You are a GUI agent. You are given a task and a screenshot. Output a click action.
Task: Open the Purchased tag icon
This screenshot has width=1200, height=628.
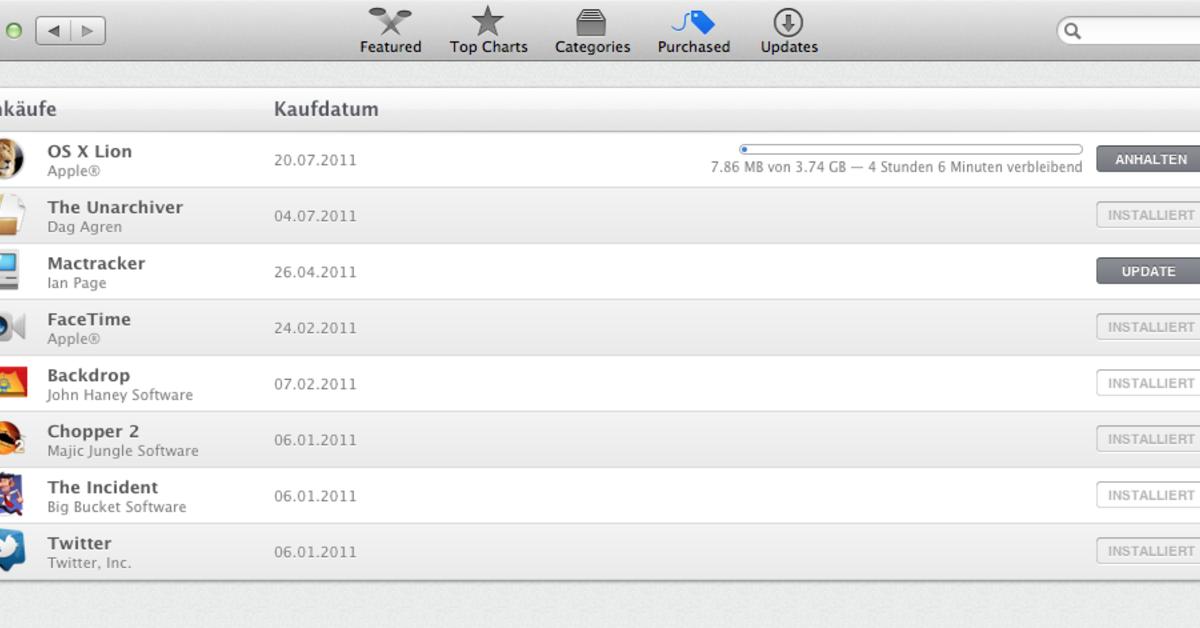[x=693, y=22]
